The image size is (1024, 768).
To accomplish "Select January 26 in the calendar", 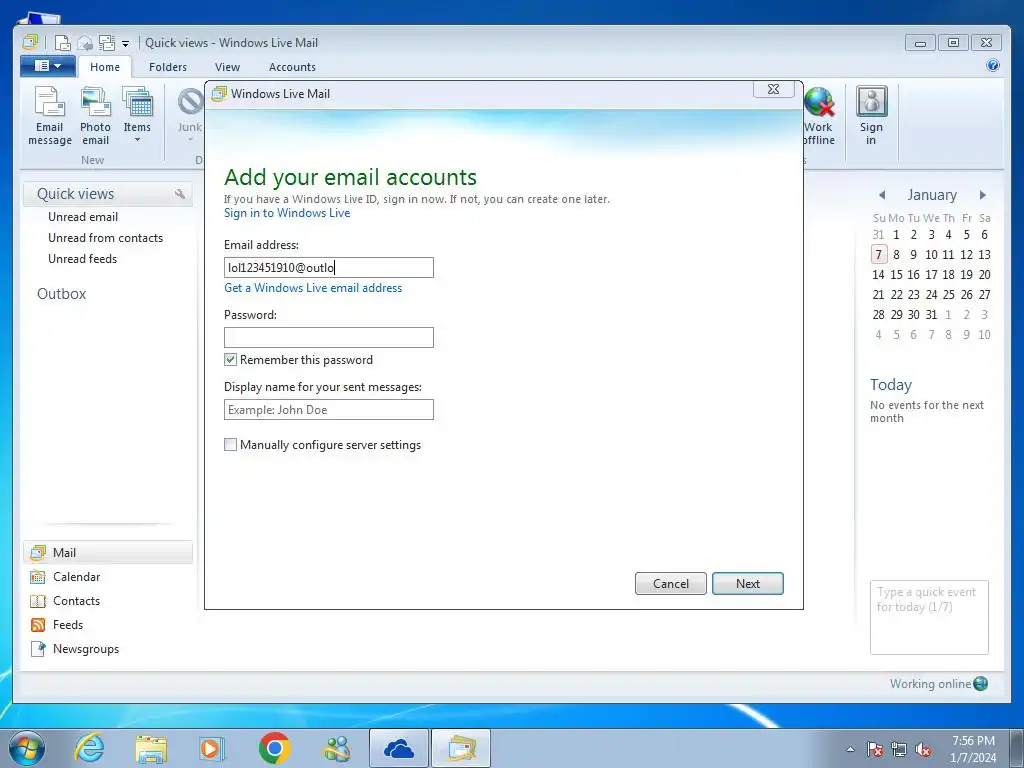I will click(967, 295).
